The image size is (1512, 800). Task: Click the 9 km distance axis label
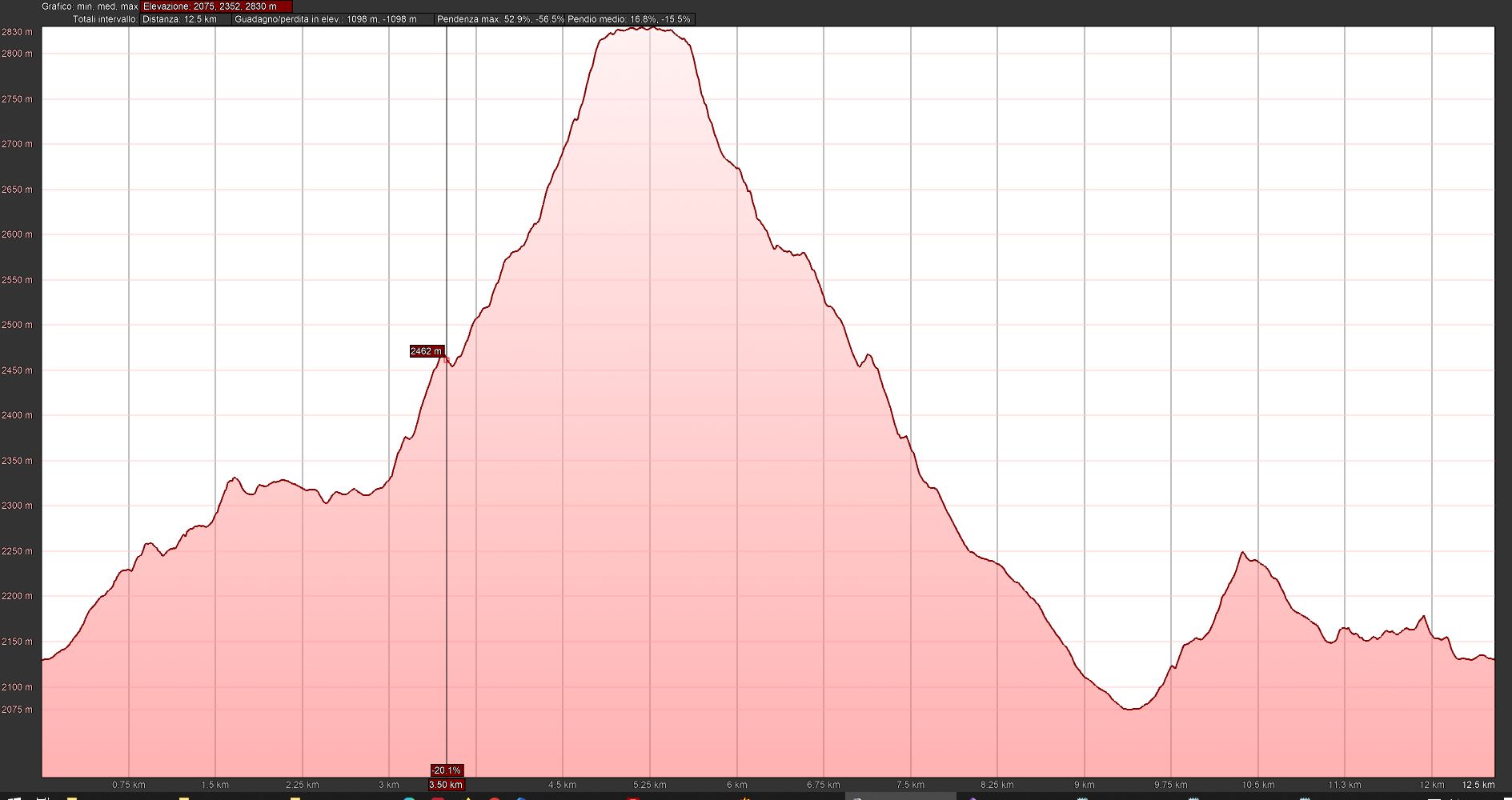coord(1084,785)
